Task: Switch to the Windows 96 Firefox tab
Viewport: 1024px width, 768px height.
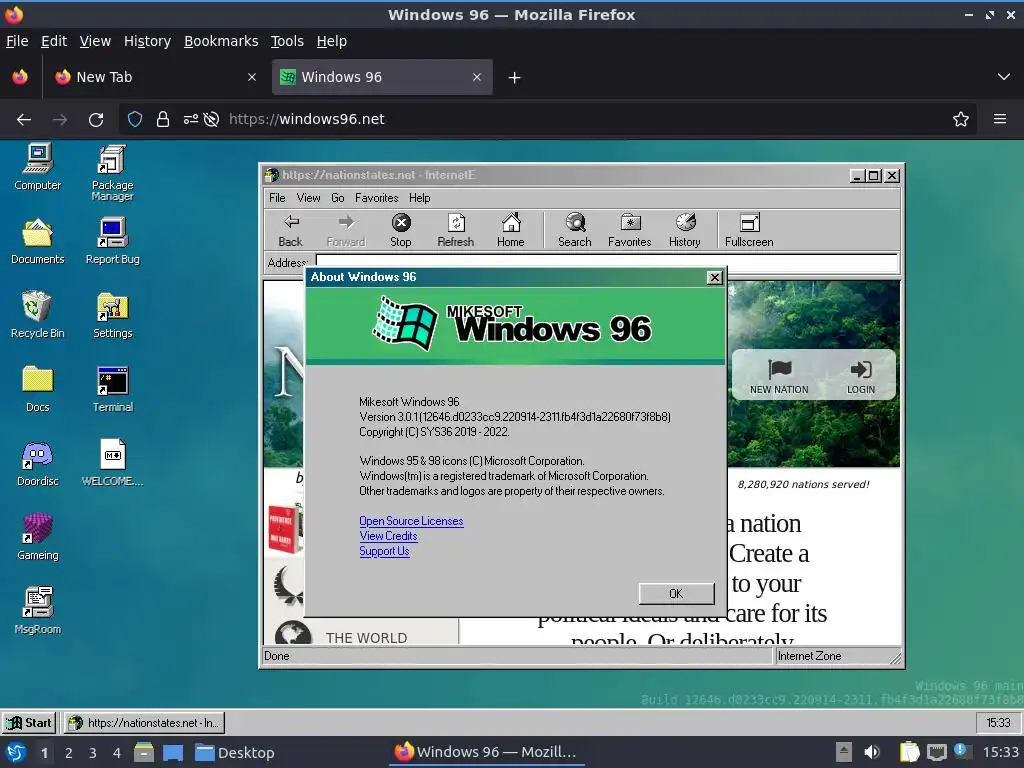Action: pos(381,77)
